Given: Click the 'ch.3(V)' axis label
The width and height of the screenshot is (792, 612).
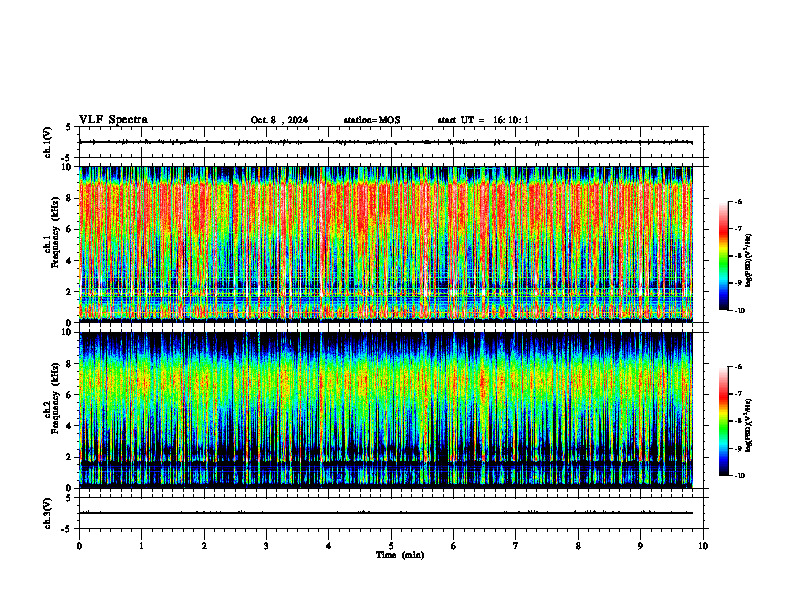Looking at the screenshot, I should click(47, 513).
